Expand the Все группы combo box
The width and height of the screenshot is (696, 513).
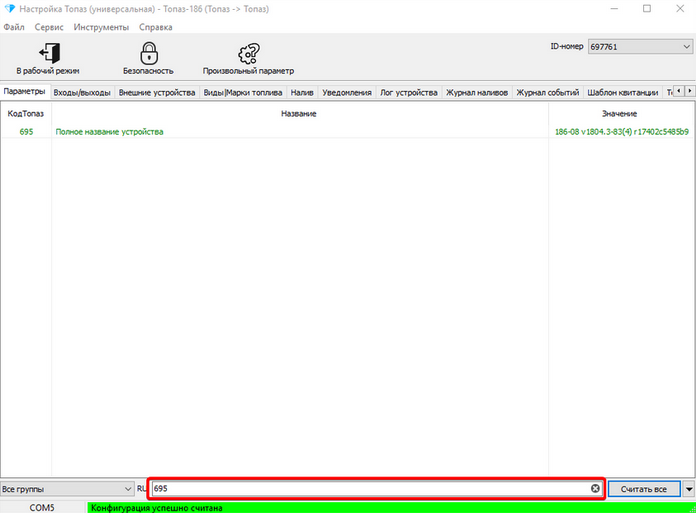click(67, 489)
